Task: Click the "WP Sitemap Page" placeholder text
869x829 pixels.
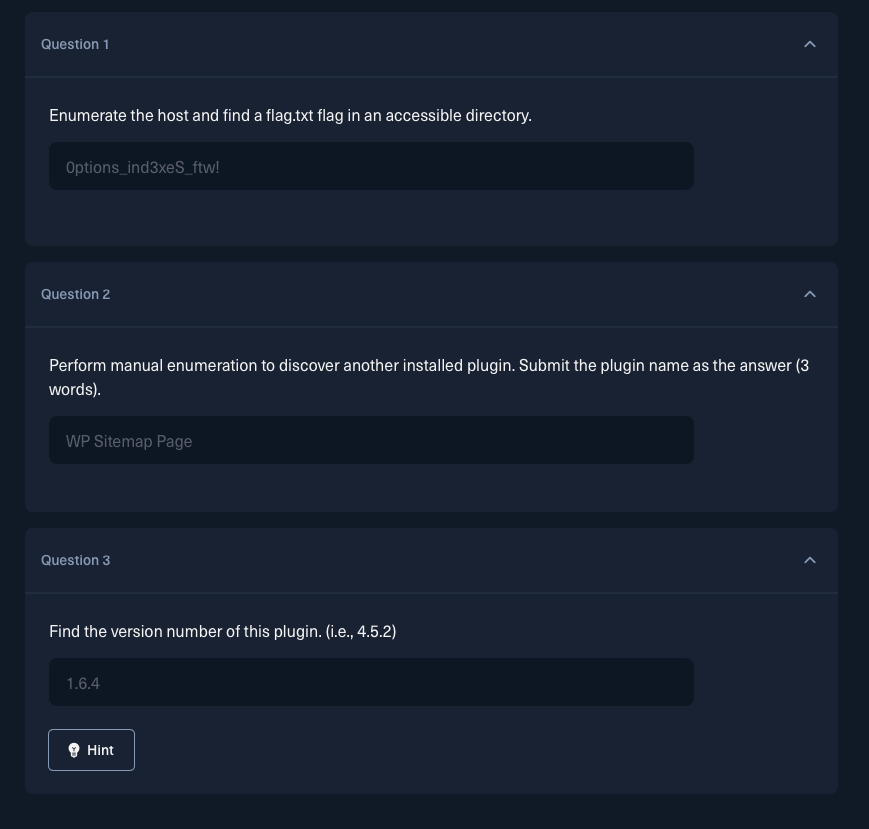Action: point(129,441)
